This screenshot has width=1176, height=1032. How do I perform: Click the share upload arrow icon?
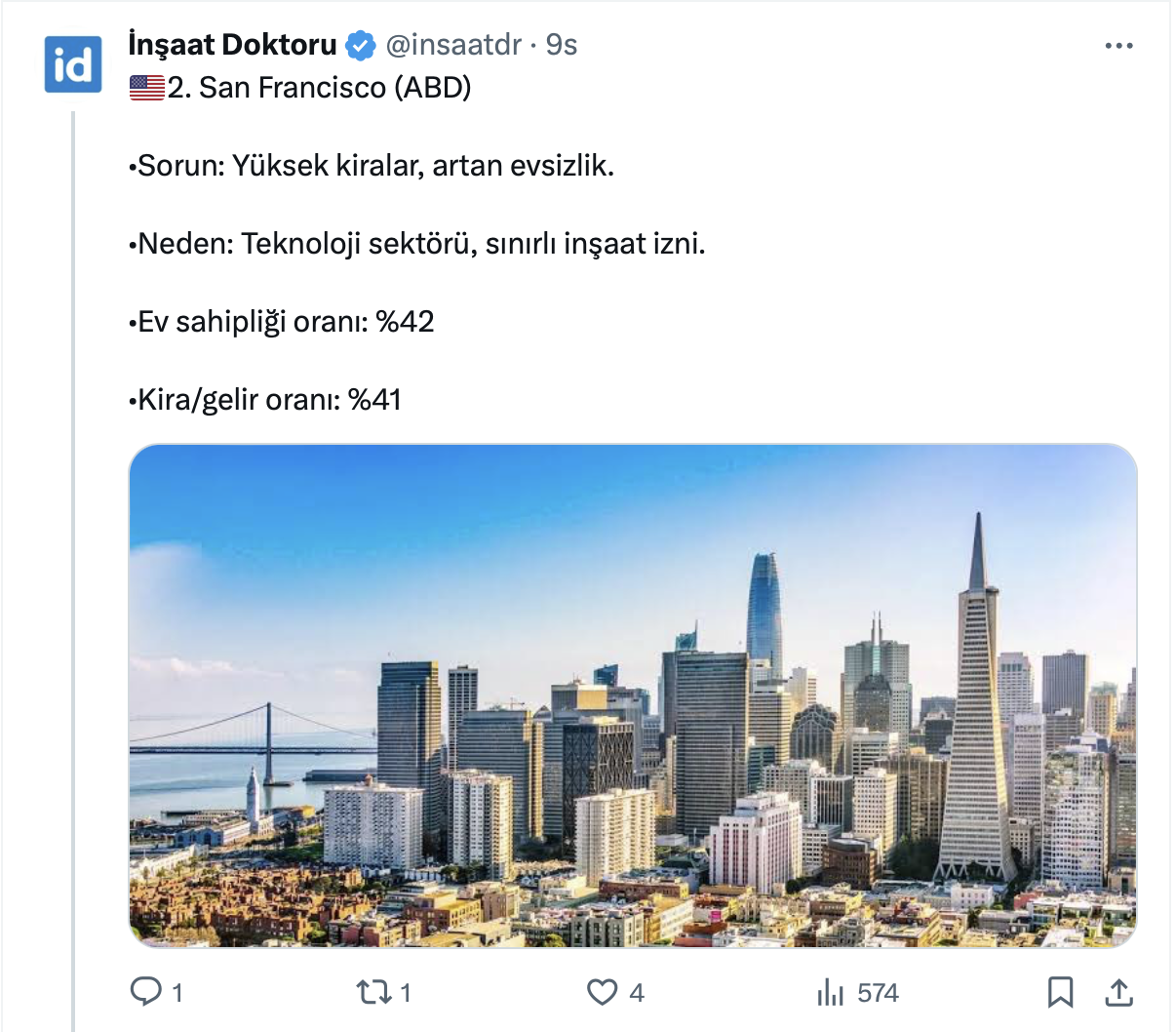[x=1118, y=992]
